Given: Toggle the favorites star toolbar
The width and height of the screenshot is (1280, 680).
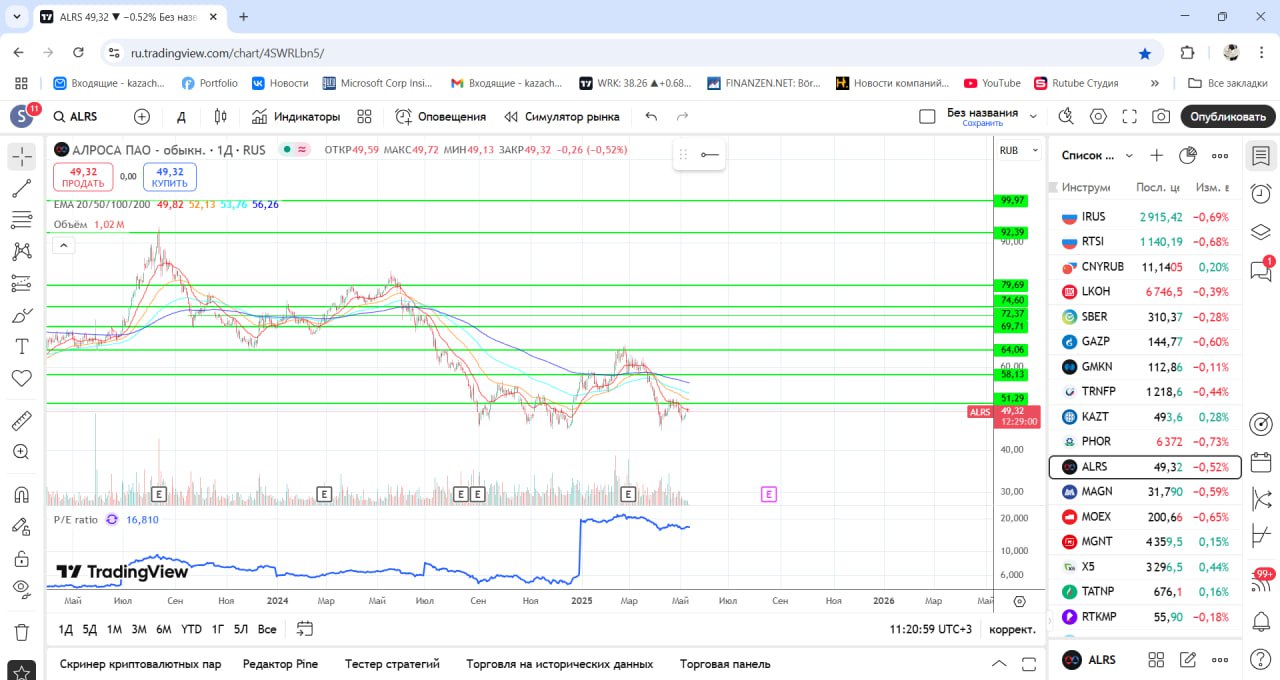Looking at the screenshot, I should point(22,670).
